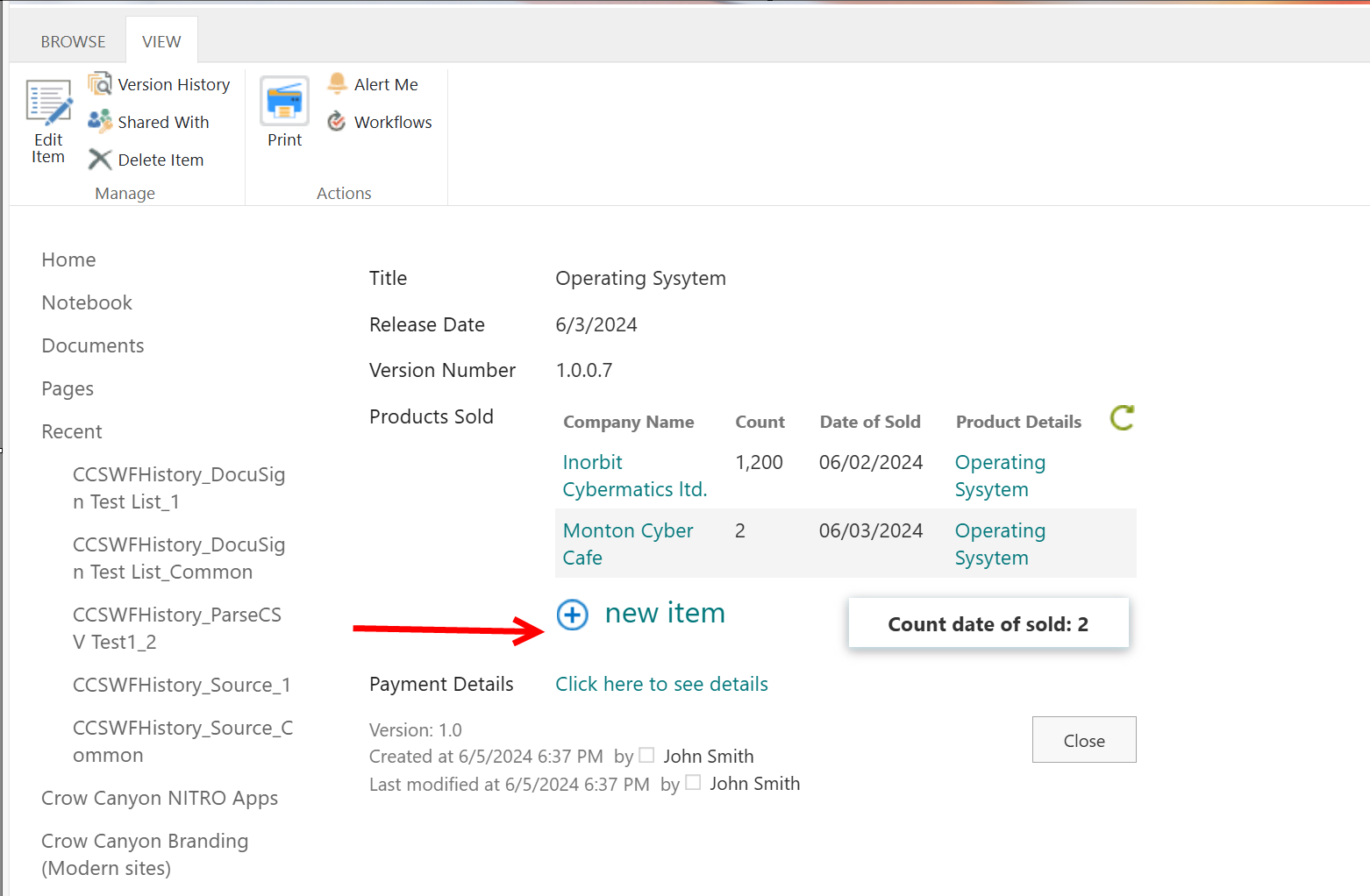This screenshot has height=896, width=1370.
Task: Select Alert Me label
Action: [x=386, y=84]
